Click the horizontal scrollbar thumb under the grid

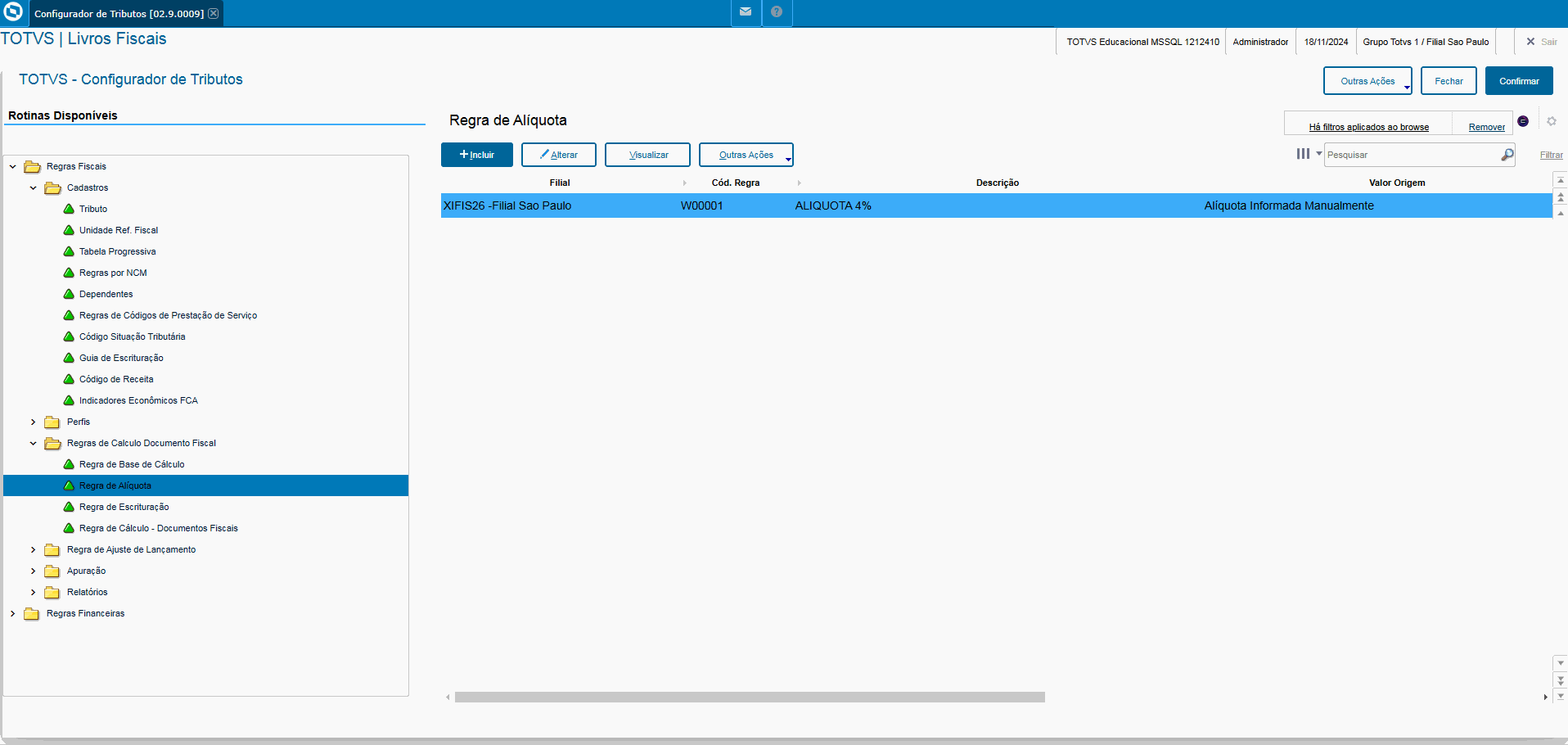tap(750, 698)
